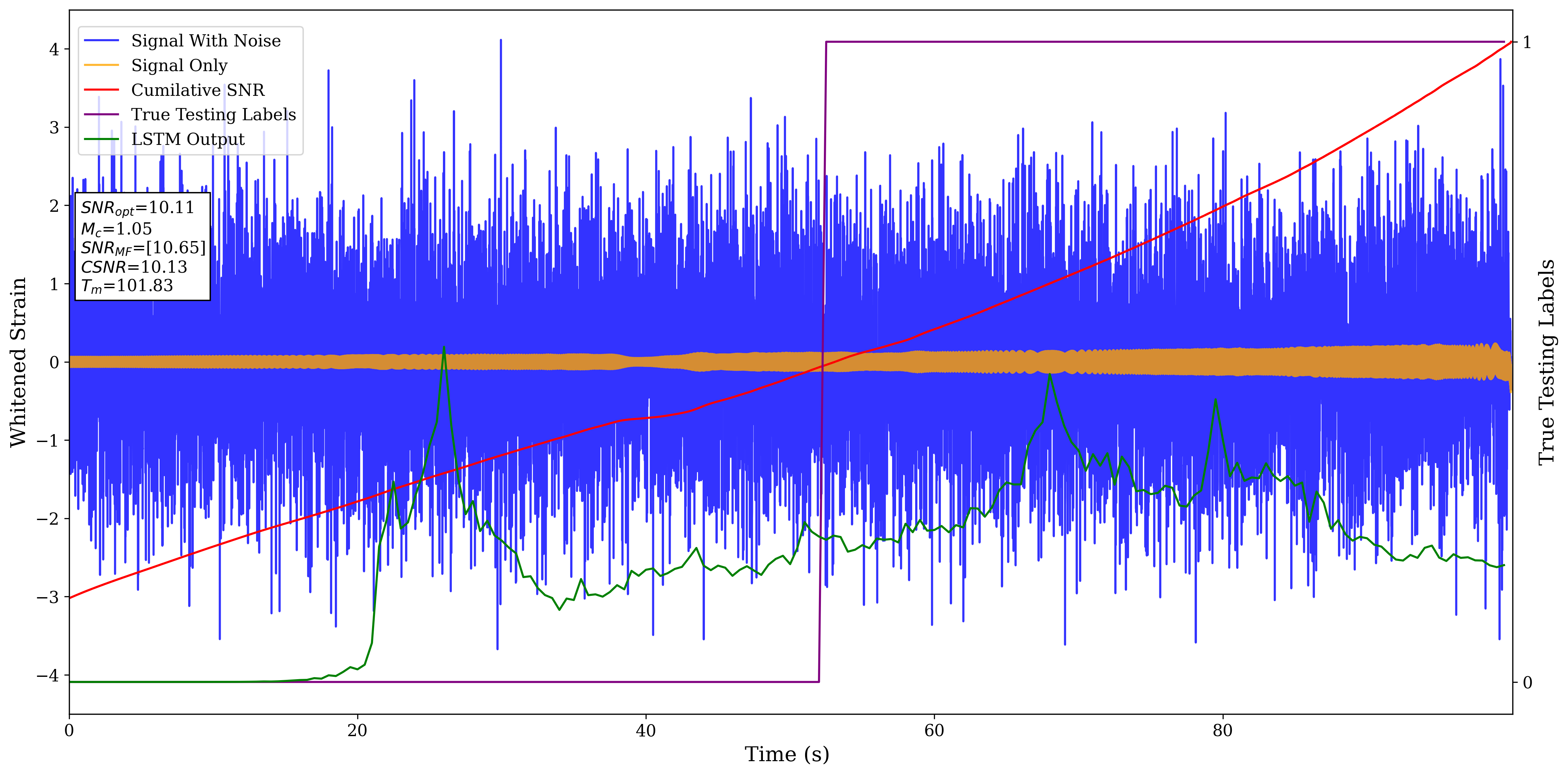Viewport: 1568px width, 775px height.
Task: Click the purple True Testing Labels legend line
Action: click(x=101, y=114)
